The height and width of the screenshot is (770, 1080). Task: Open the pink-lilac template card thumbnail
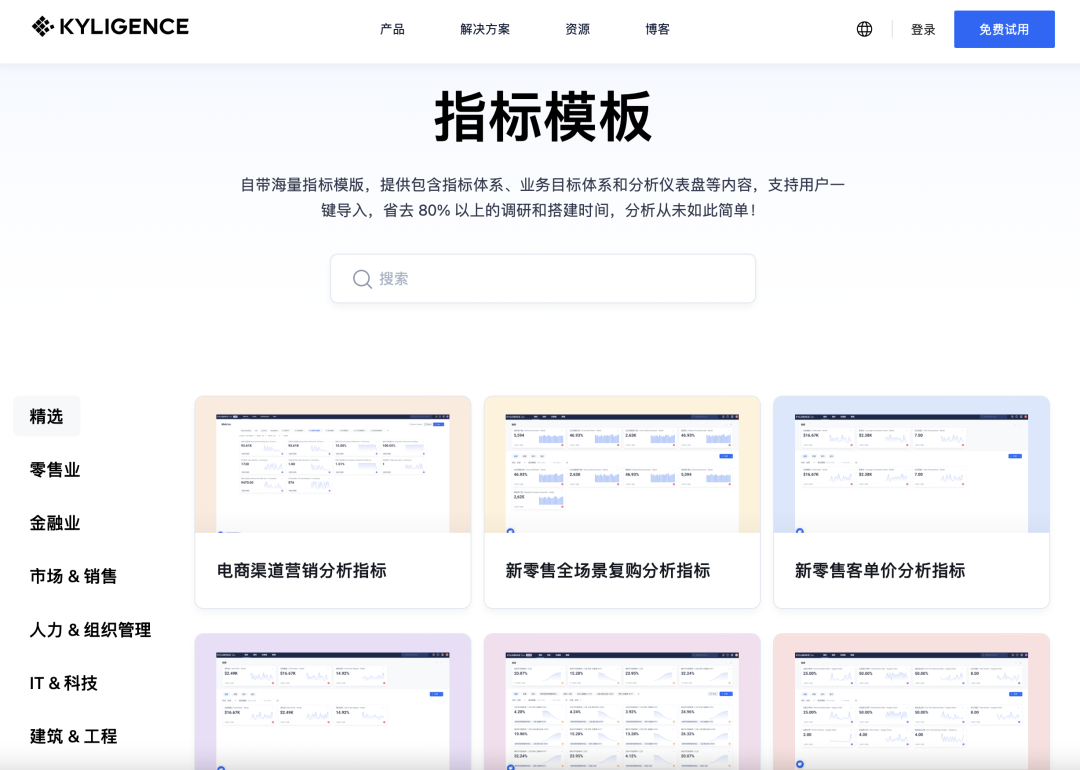pyautogui.click(x=622, y=701)
